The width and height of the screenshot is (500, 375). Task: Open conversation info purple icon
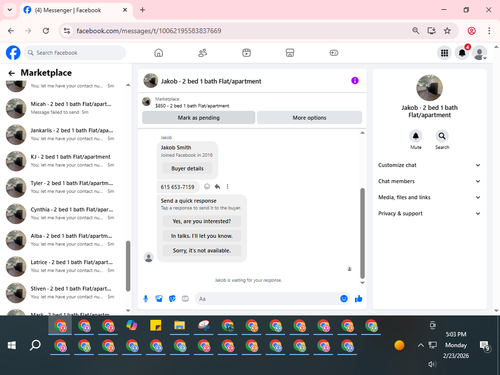[355, 81]
